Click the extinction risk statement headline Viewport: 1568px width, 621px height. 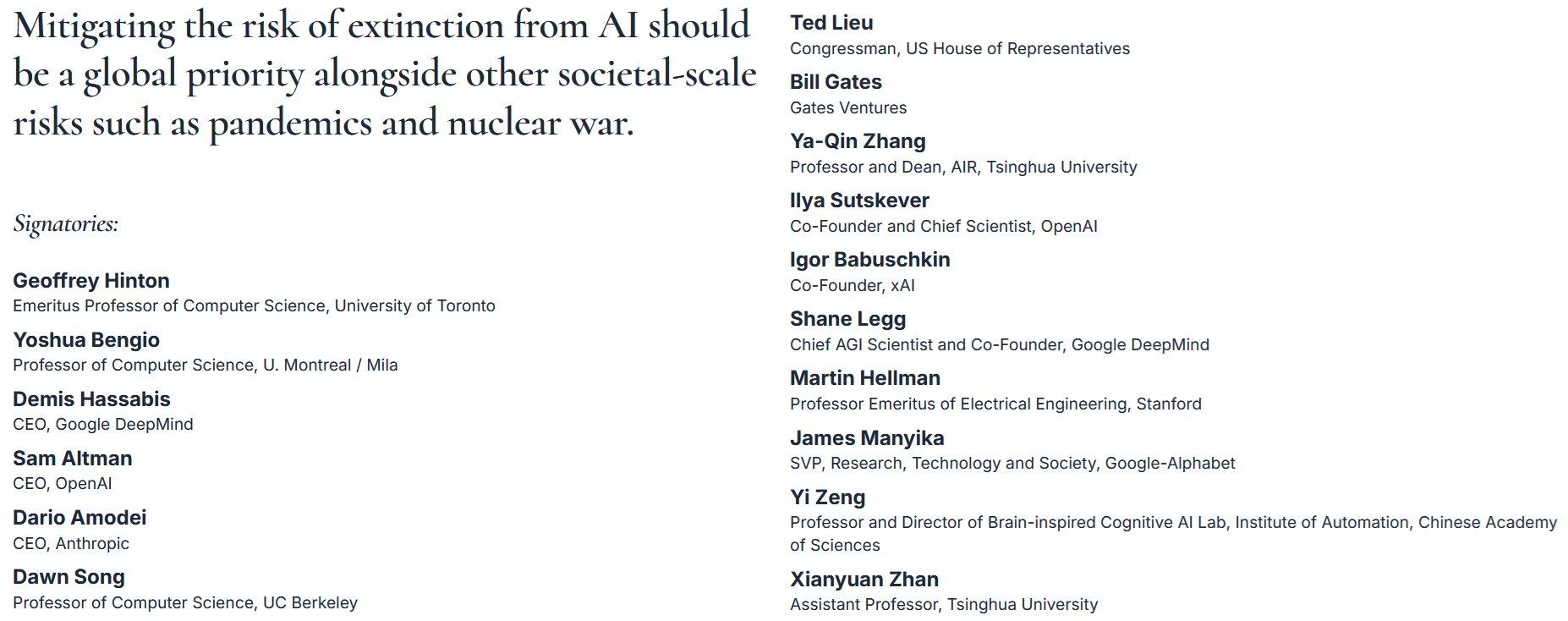385,74
